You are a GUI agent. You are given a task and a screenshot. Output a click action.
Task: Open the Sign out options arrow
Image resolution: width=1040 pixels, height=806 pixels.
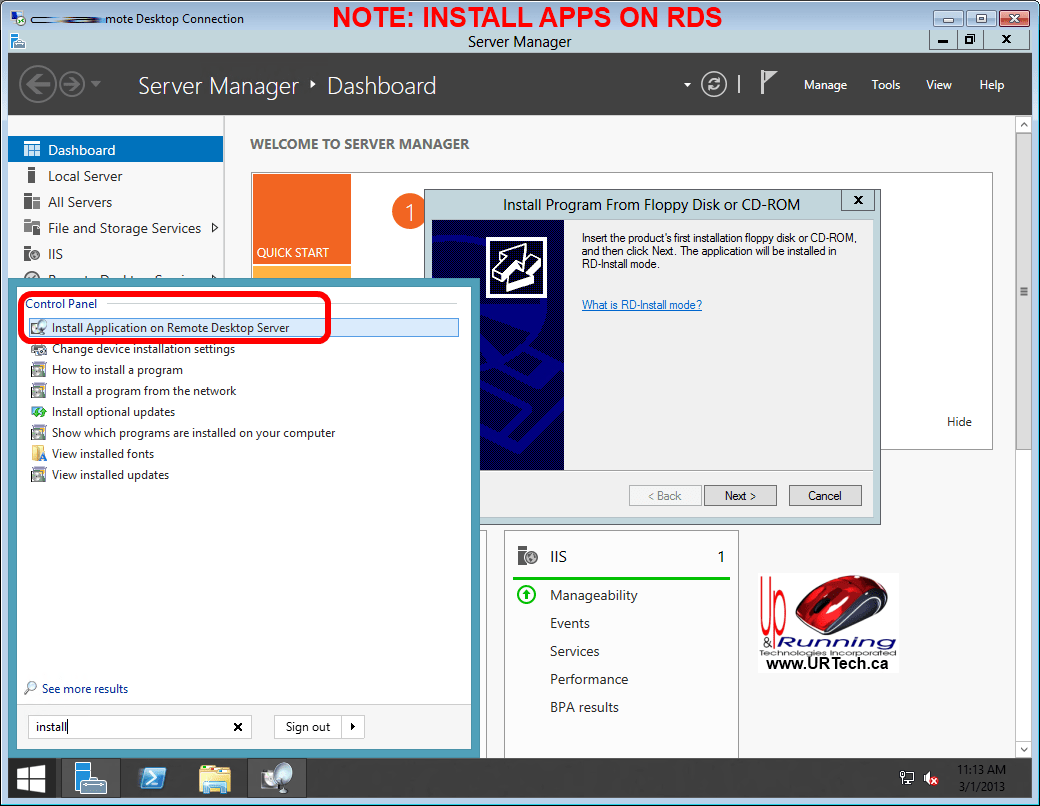point(353,727)
